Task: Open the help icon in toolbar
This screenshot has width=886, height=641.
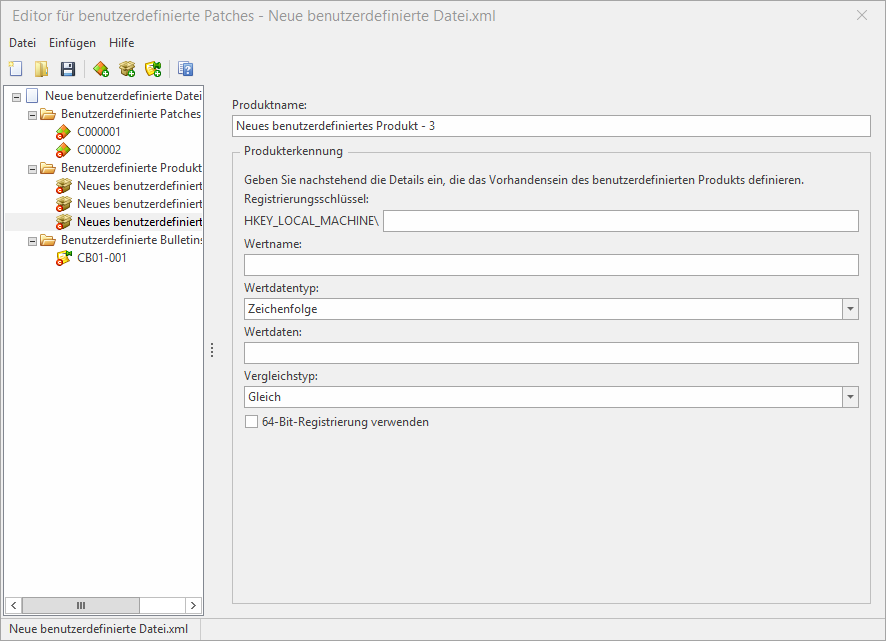Action: pos(185,69)
